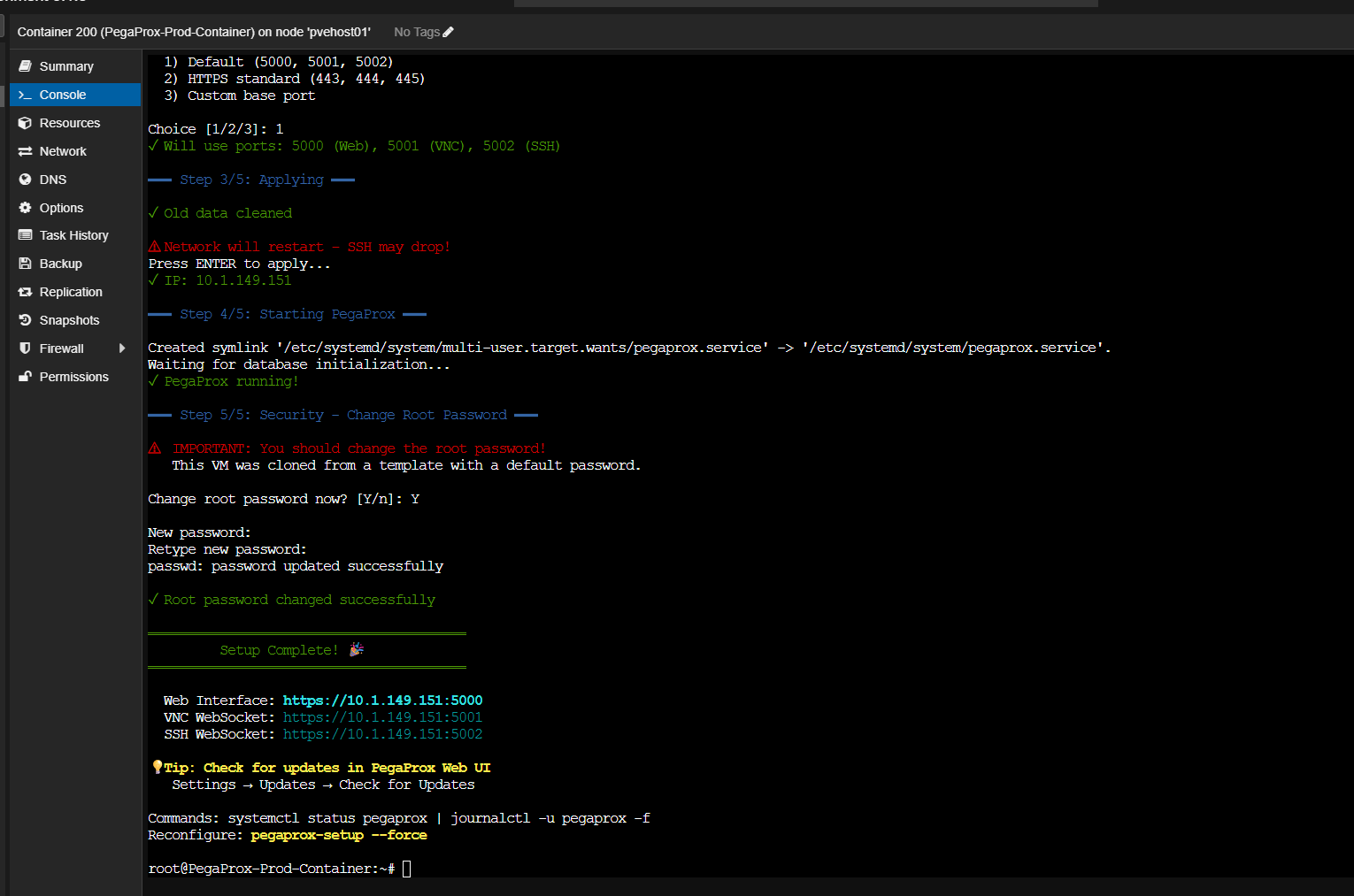
Task: Click the Resources cube icon
Action: pyautogui.click(x=25, y=123)
